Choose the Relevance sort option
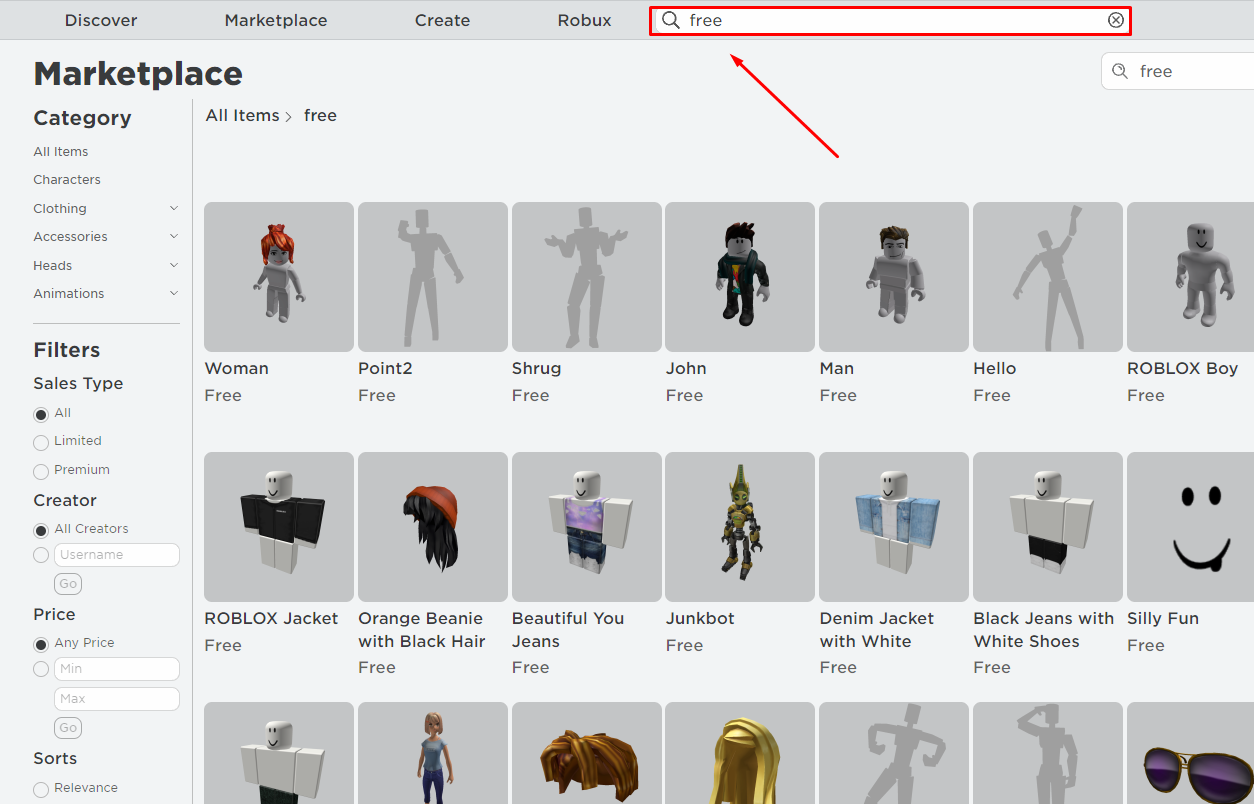The width and height of the screenshot is (1254, 804). pos(41,789)
